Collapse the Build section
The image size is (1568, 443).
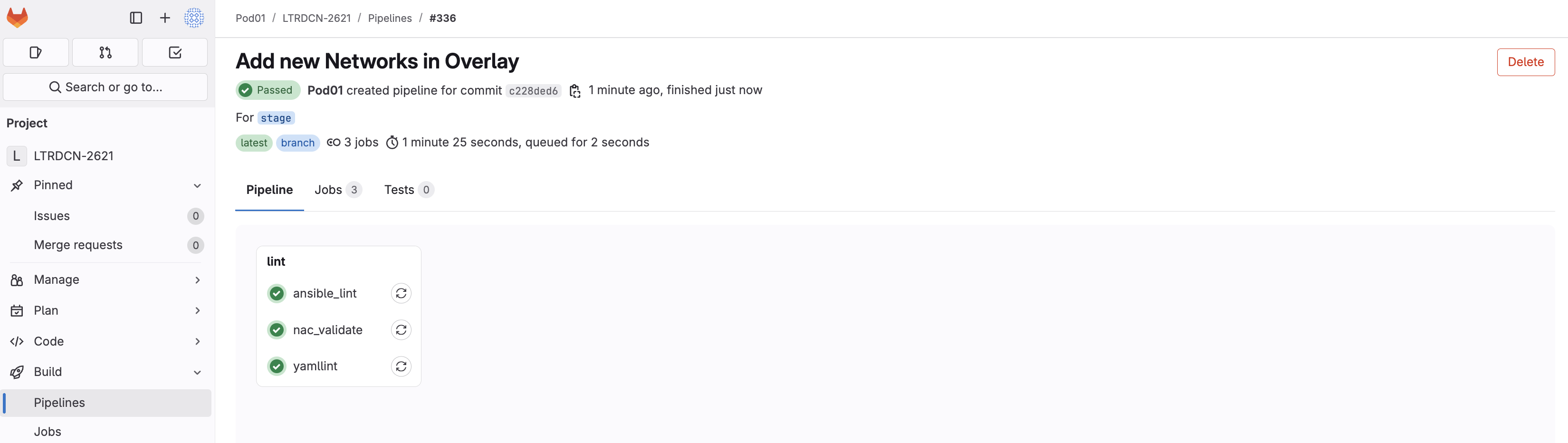click(x=197, y=372)
